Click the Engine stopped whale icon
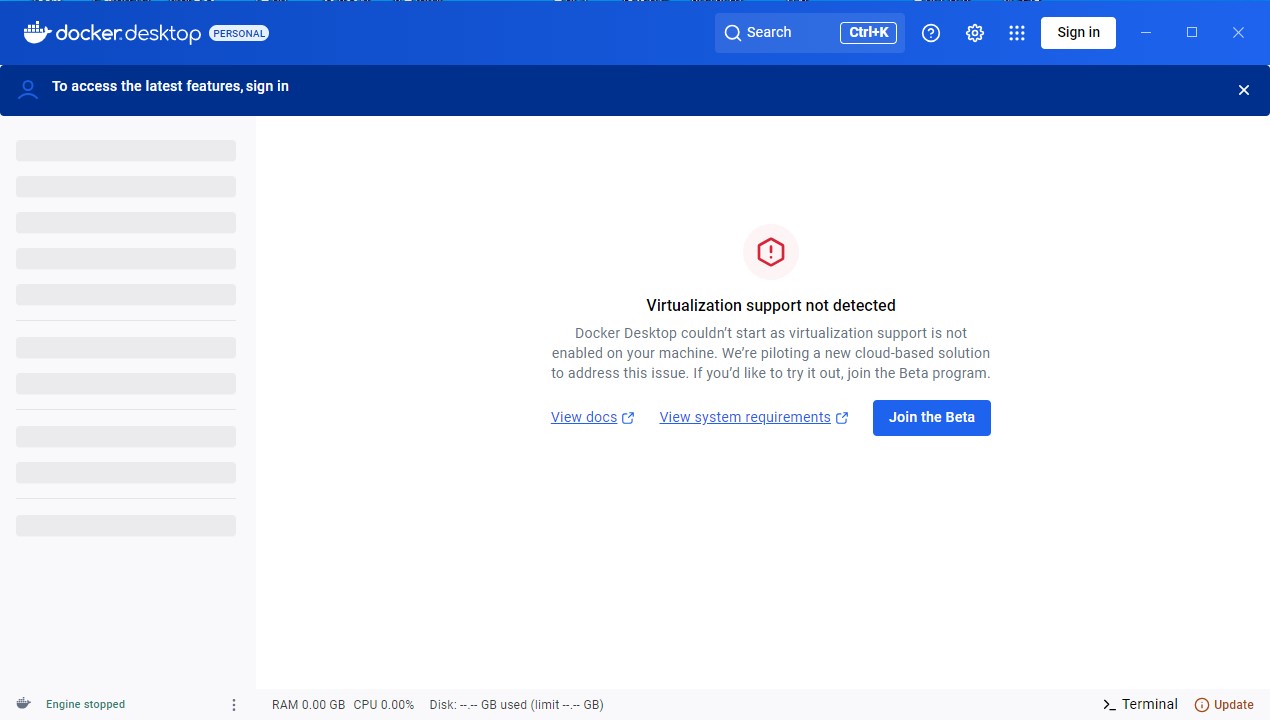Image resolution: width=1270 pixels, height=720 pixels. tap(23, 704)
